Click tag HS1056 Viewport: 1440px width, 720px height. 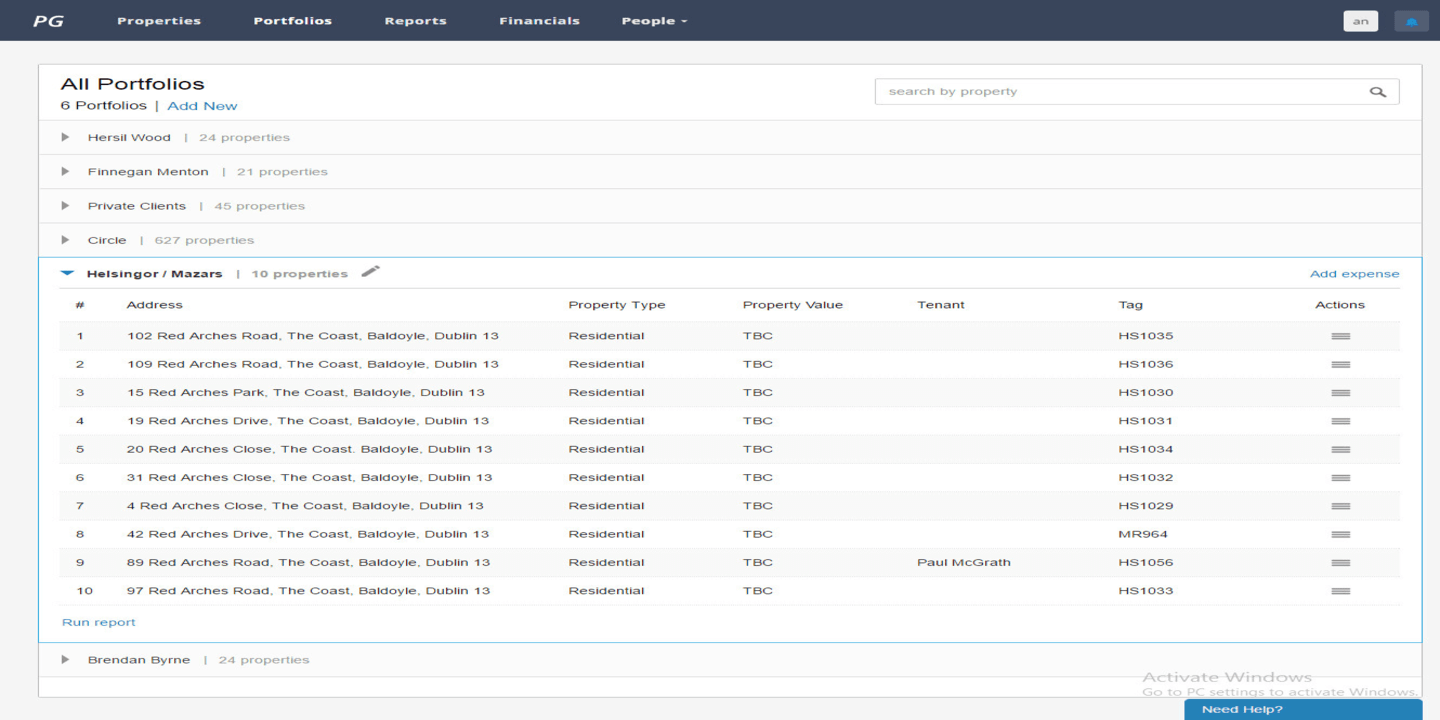click(x=1146, y=563)
